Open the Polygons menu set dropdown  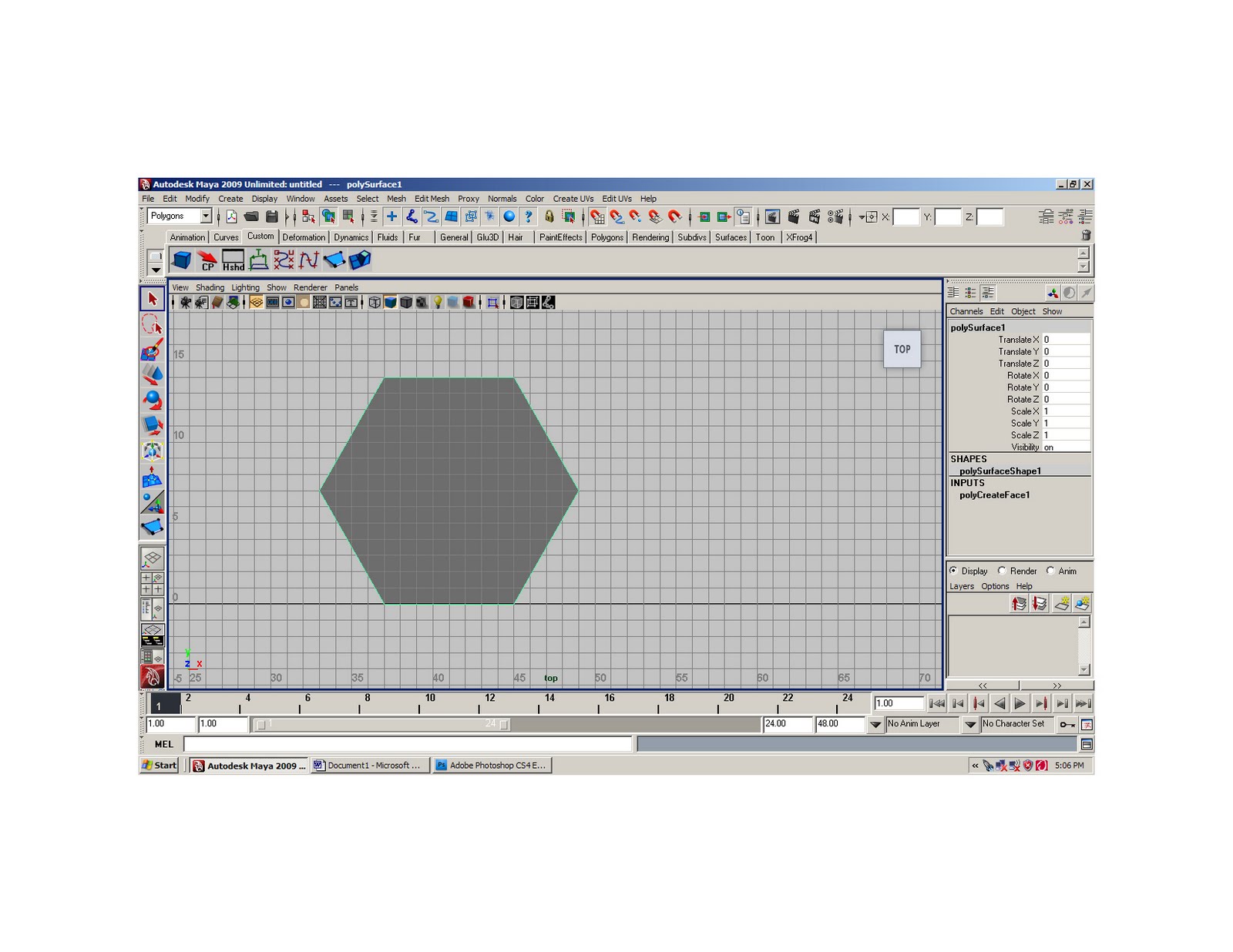206,216
